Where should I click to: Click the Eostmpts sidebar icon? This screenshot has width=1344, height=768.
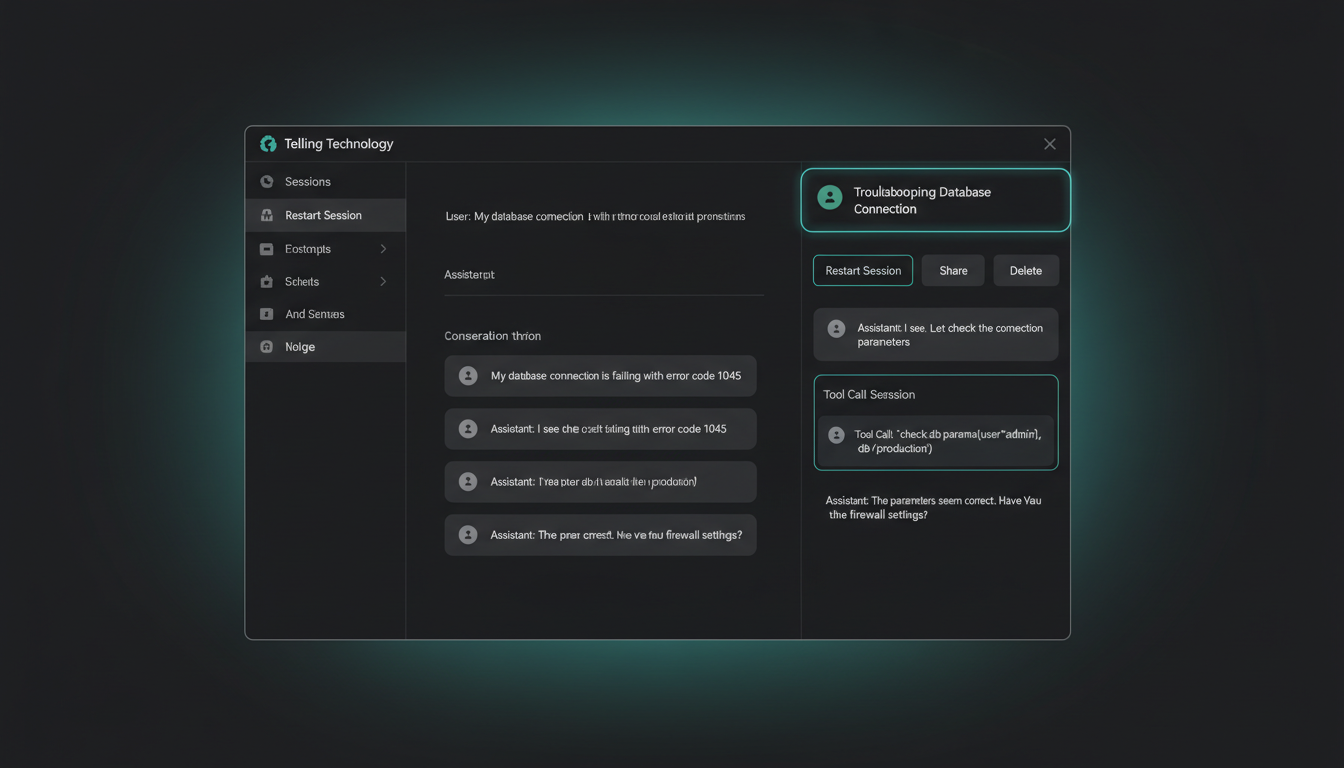pos(266,249)
